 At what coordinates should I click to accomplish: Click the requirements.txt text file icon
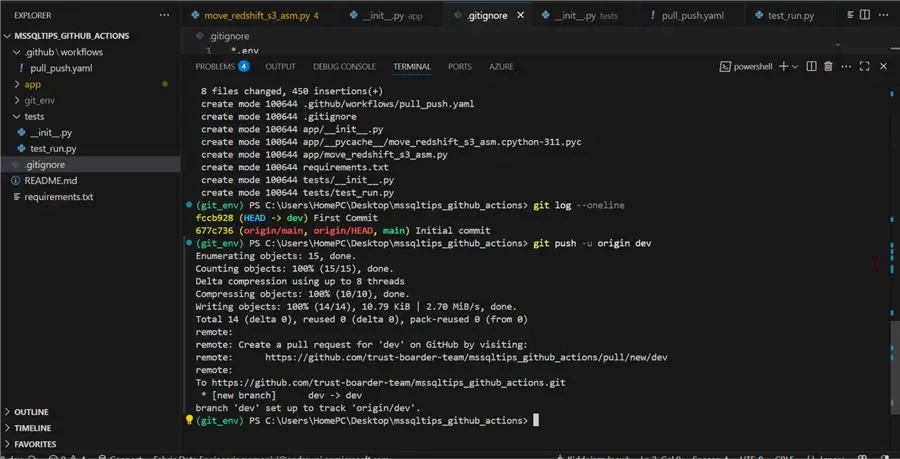pos(15,197)
